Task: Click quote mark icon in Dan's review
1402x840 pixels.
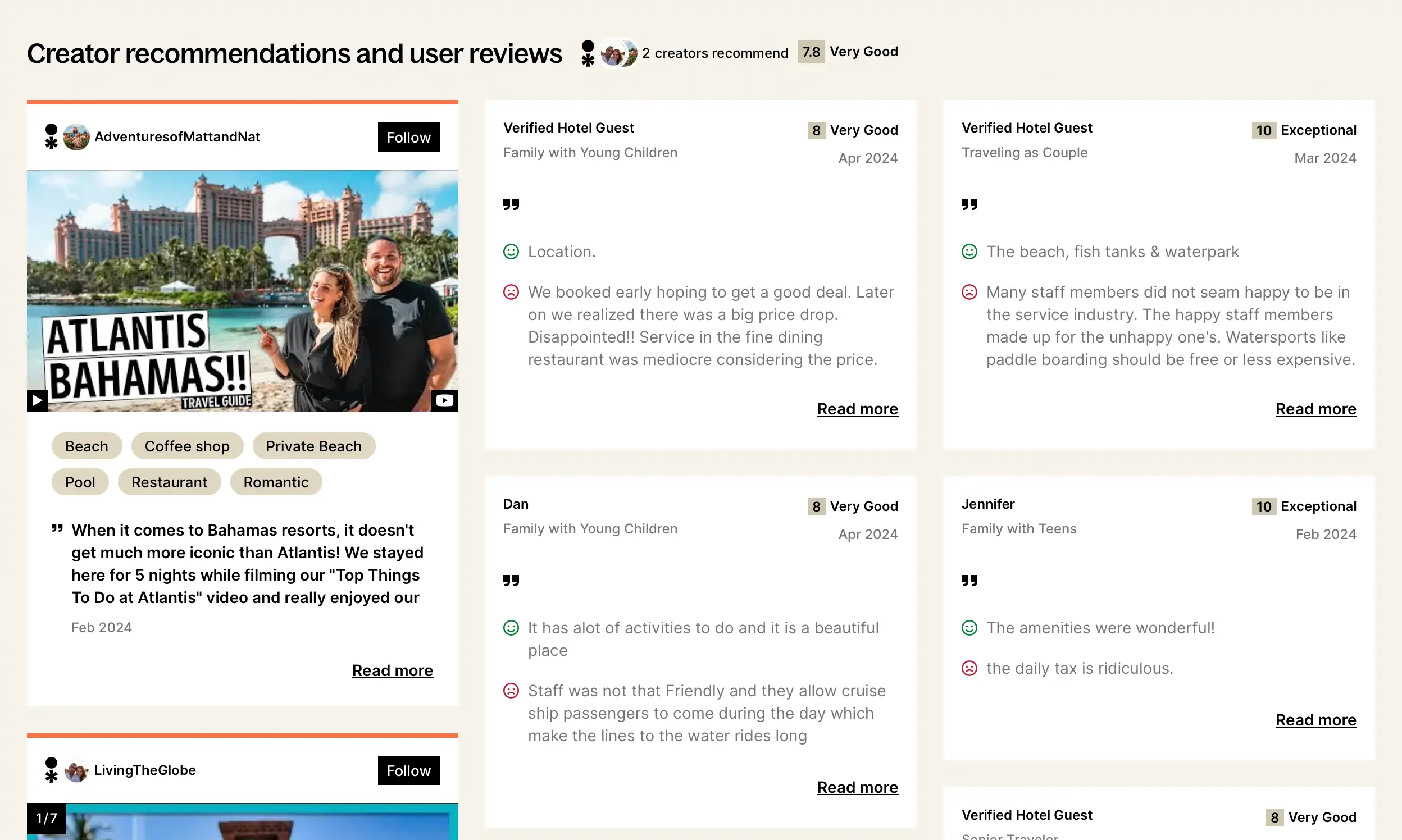Action: [x=511, y=581]
